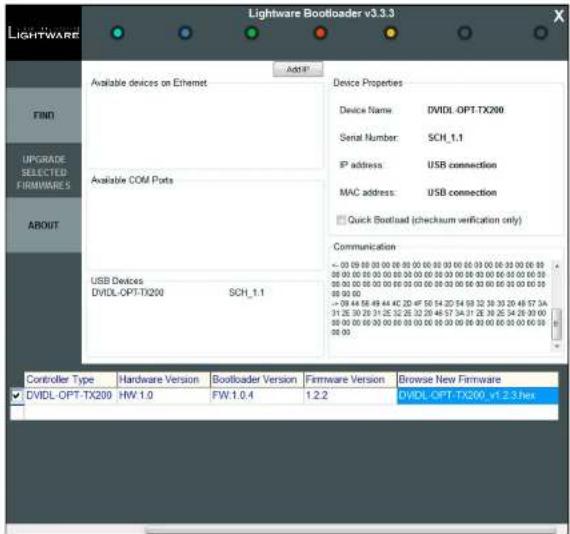The image size is (570, 534).
Task: Click the Lightware logo
Action: click(x=44, y=33)
